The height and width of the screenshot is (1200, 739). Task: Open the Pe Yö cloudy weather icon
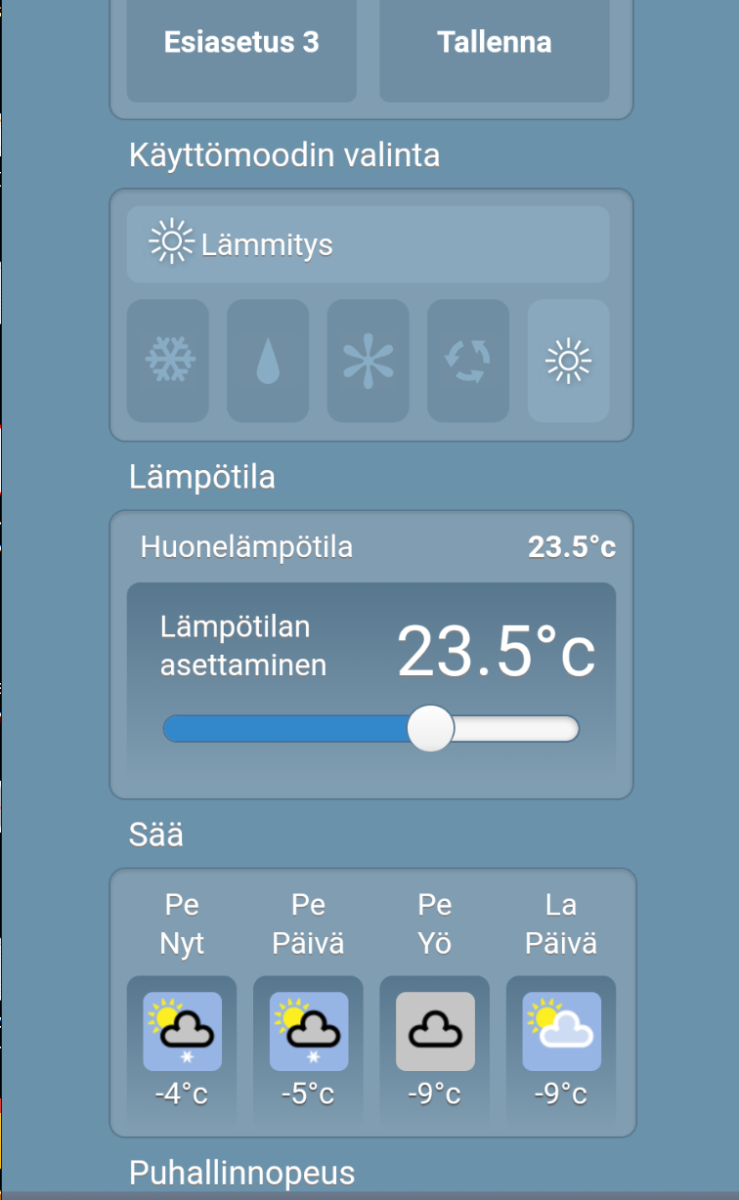pyautogui.click(x=435, y=1031)
